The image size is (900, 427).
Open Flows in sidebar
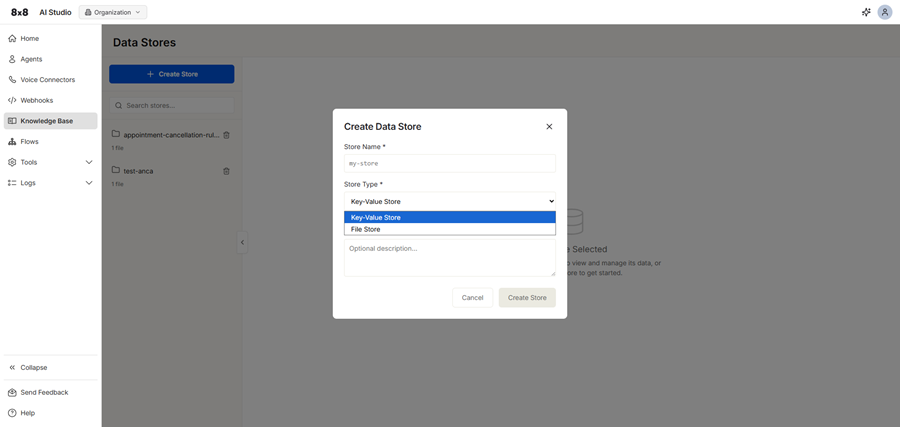click(x=51, y=142)
